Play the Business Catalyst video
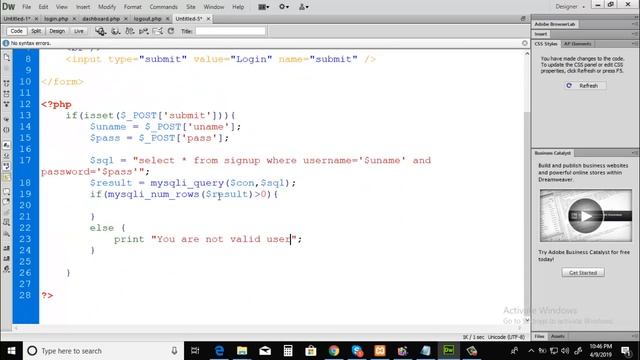 pos(586,216)
